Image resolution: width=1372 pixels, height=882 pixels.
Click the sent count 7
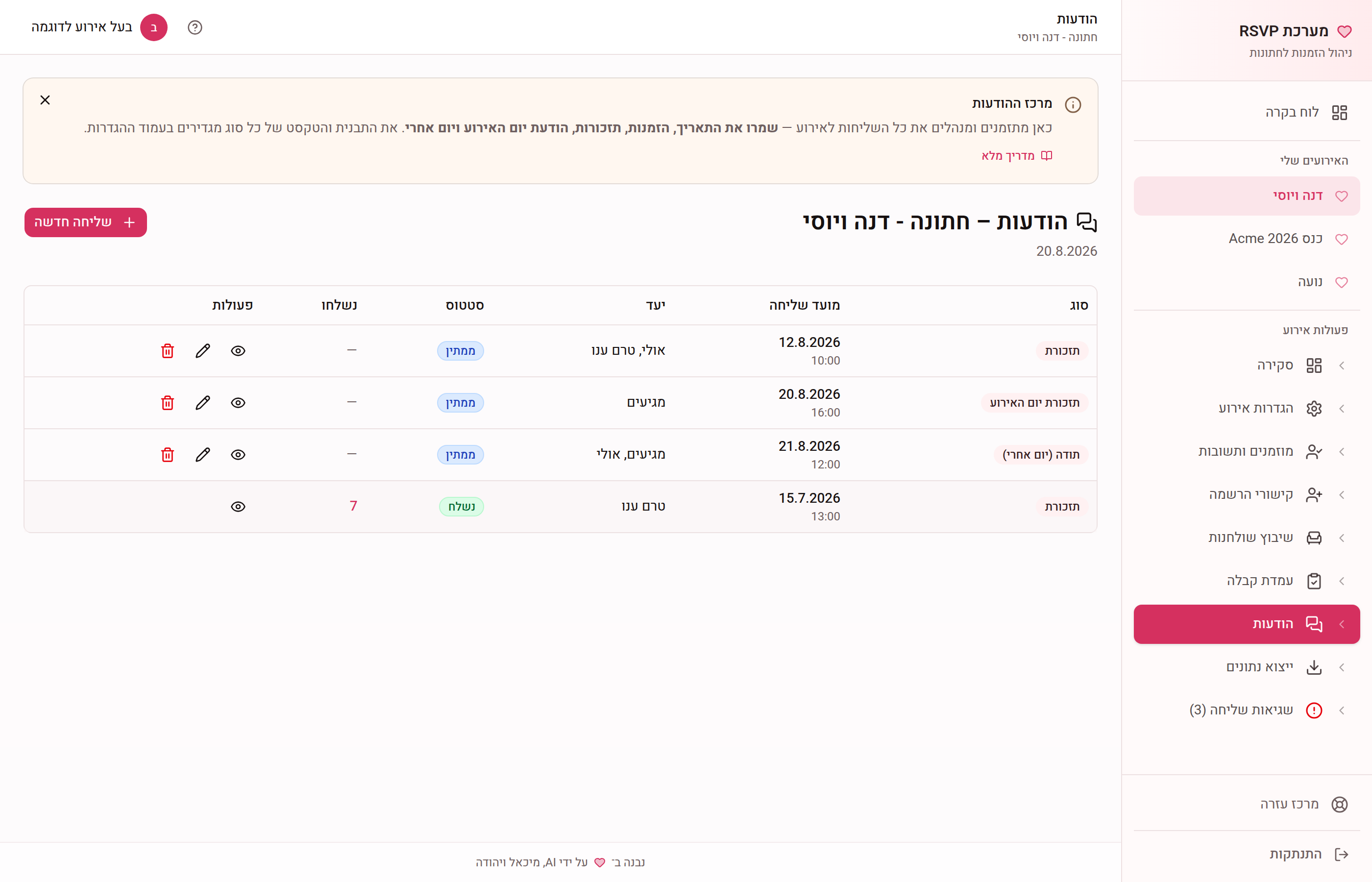[x=353, y=506]
